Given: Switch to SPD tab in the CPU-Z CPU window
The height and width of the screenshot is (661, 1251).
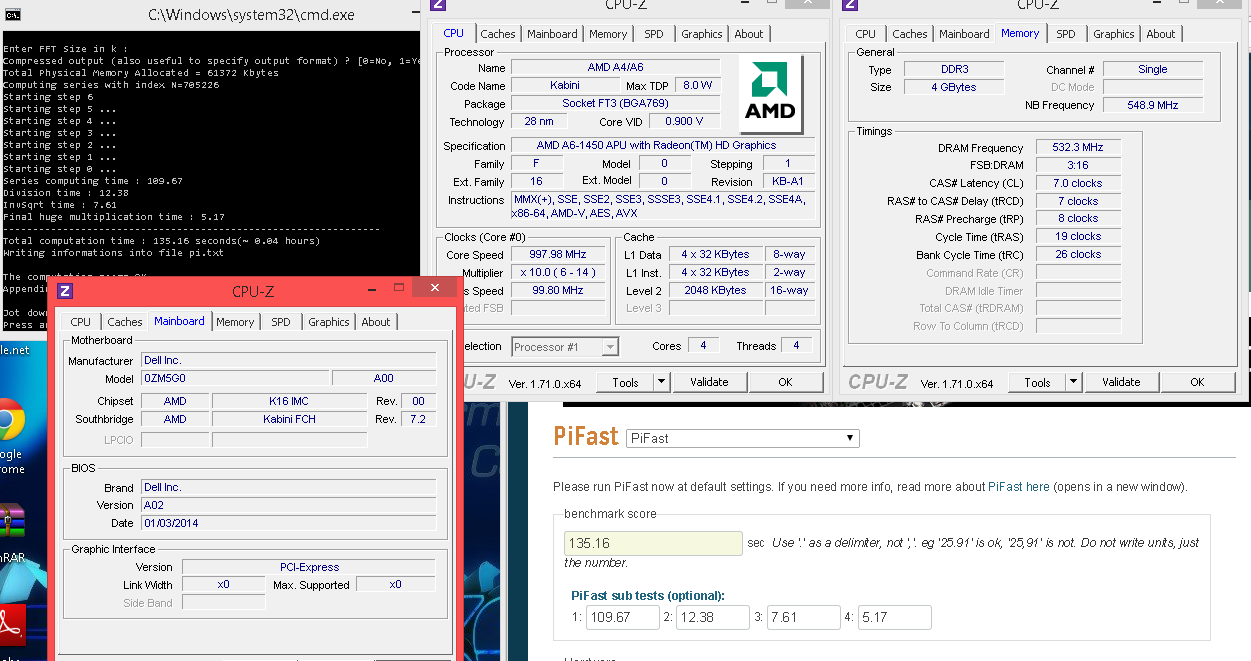Looking at the screenshot, I should click(654, 34).
